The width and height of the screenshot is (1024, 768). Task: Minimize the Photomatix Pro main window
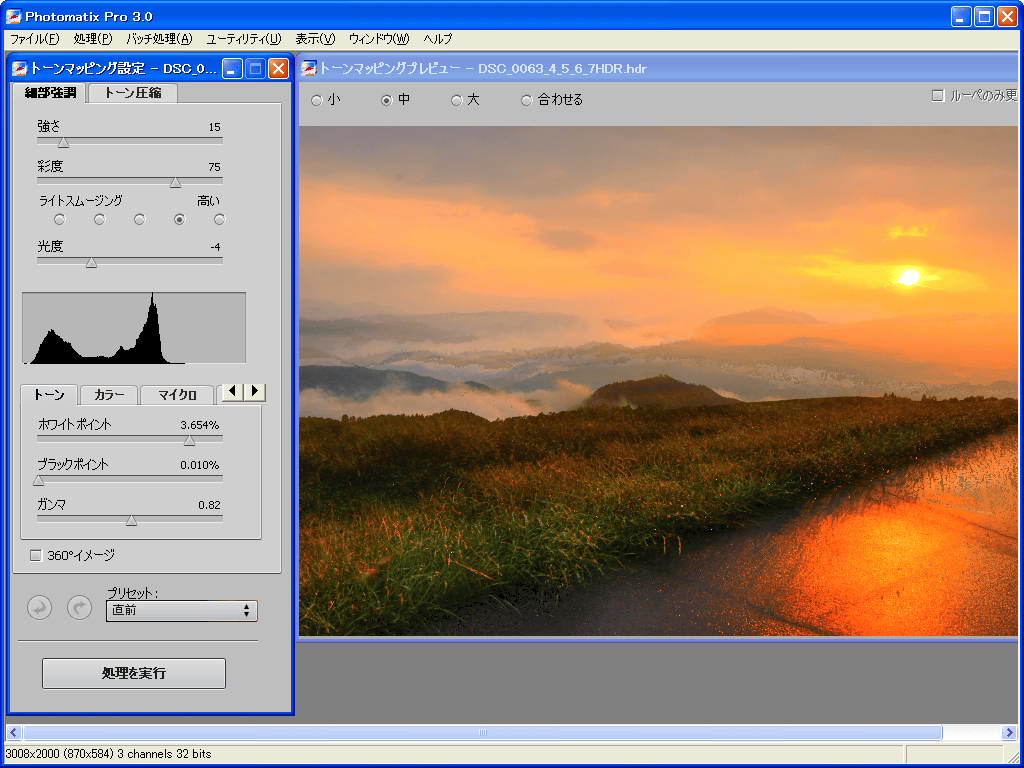click(x=961, y=16)
